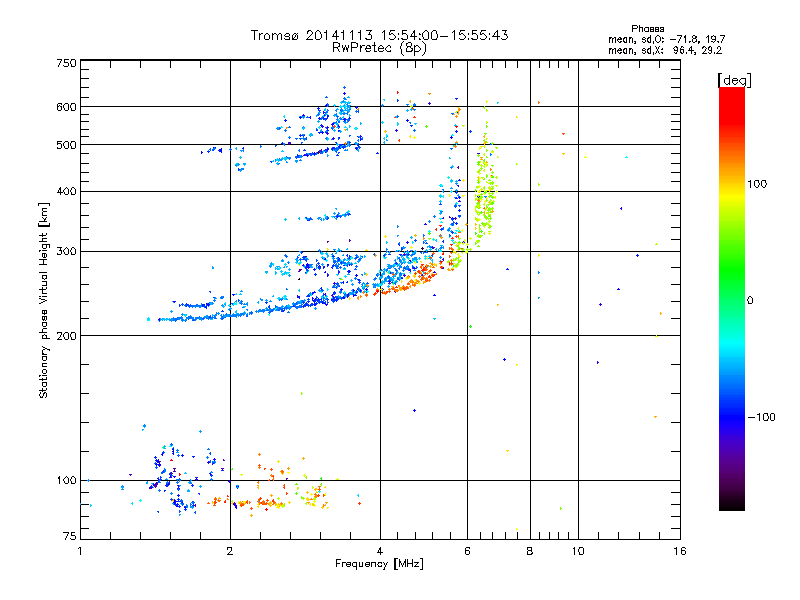The height and width of the screenshot is (600, 800).
Task: Click the '-100' colorbar tick label
Action: pos(761,417)
